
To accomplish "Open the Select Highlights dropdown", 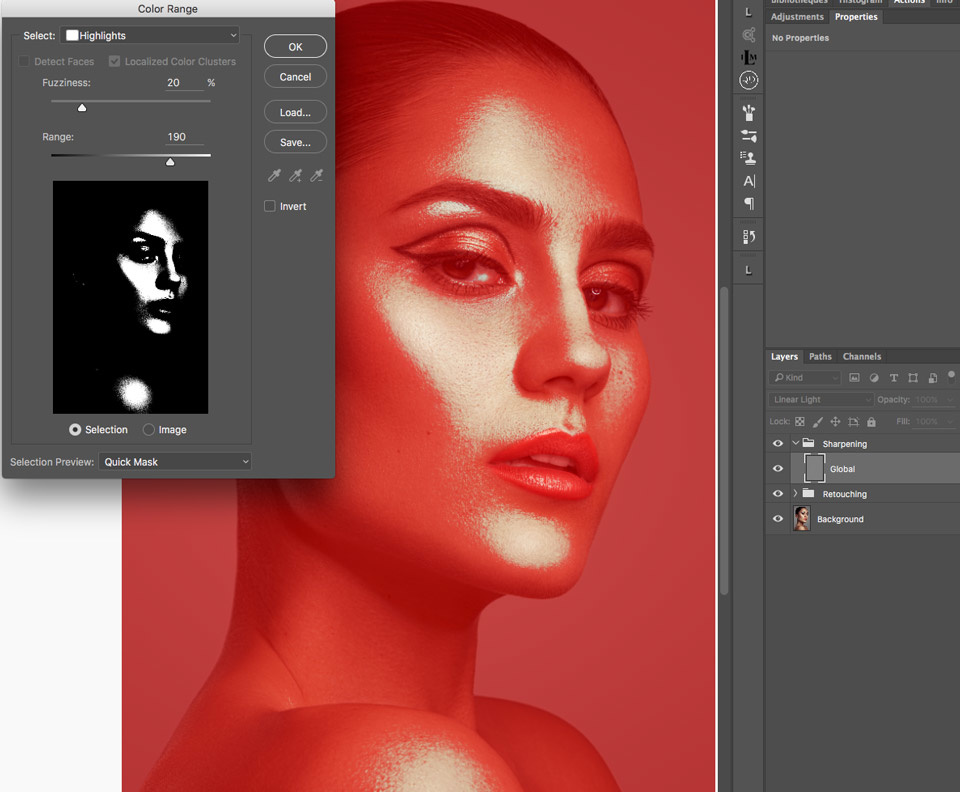I will coord(150,35).
